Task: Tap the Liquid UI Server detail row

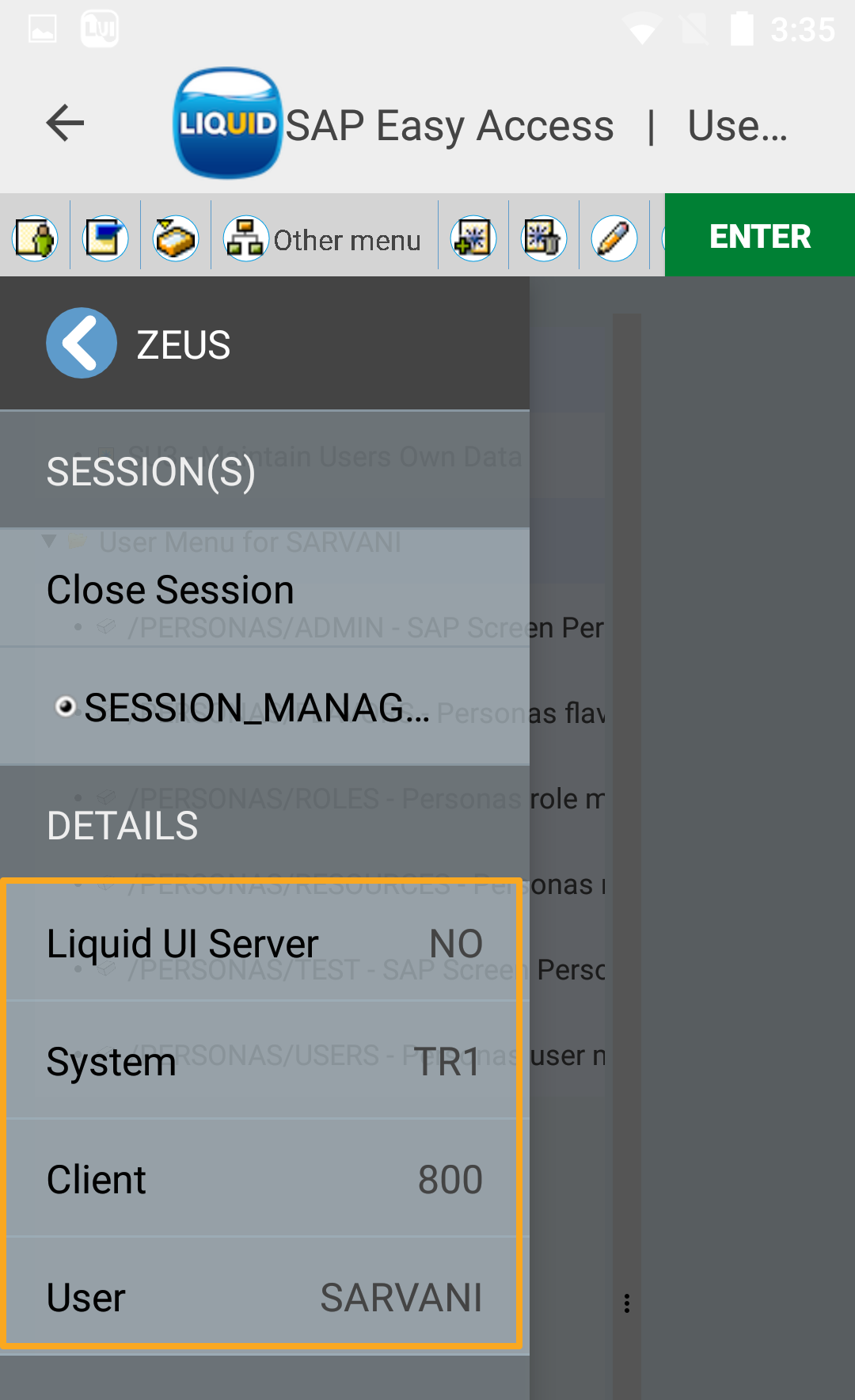Action: pos(264,943)
